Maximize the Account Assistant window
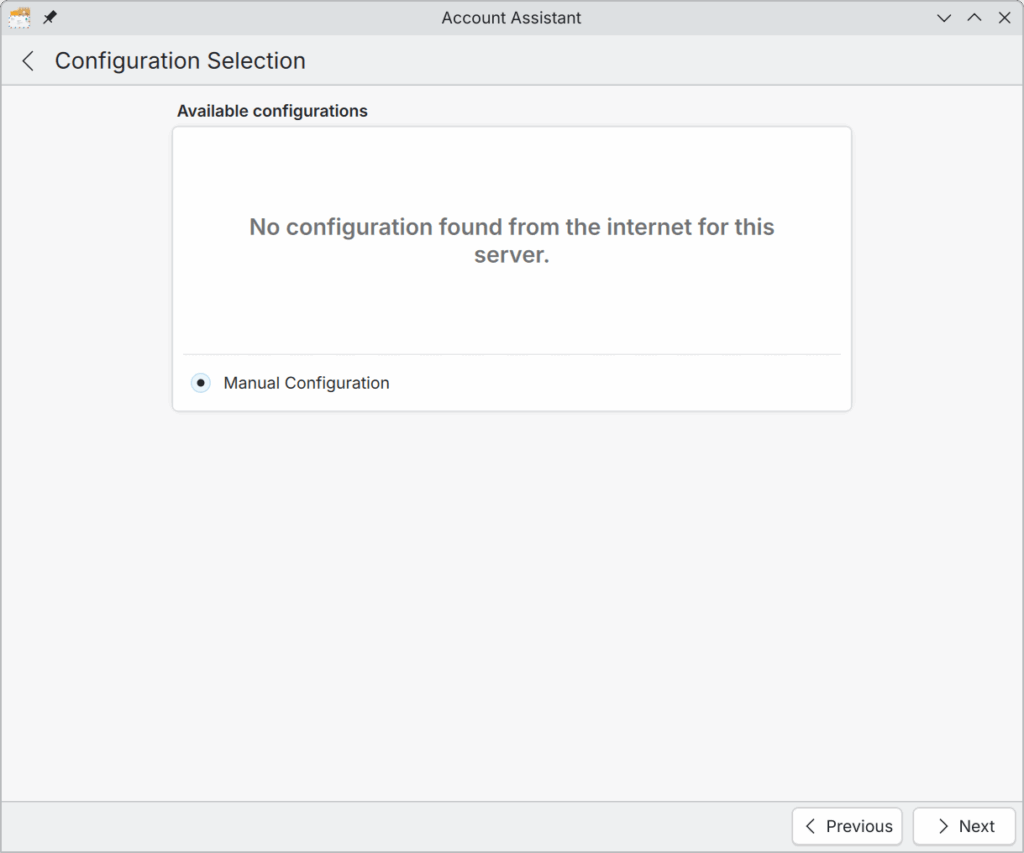The image size is (1024, 853). pos(974,18)
